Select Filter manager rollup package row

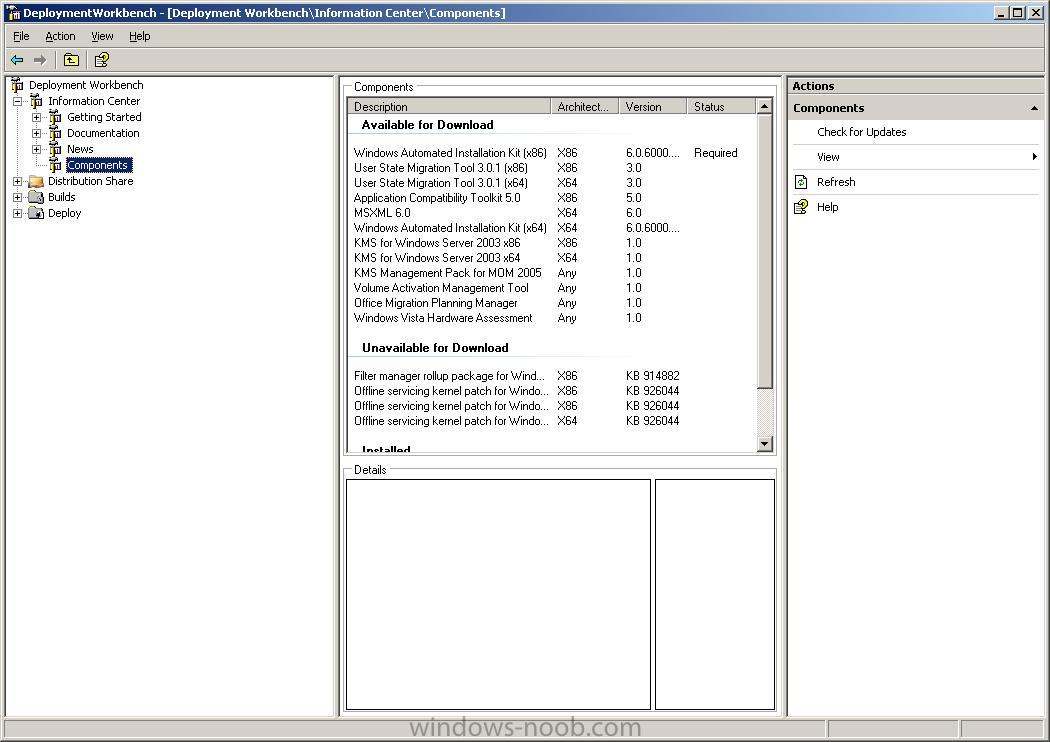pos(552,376)
